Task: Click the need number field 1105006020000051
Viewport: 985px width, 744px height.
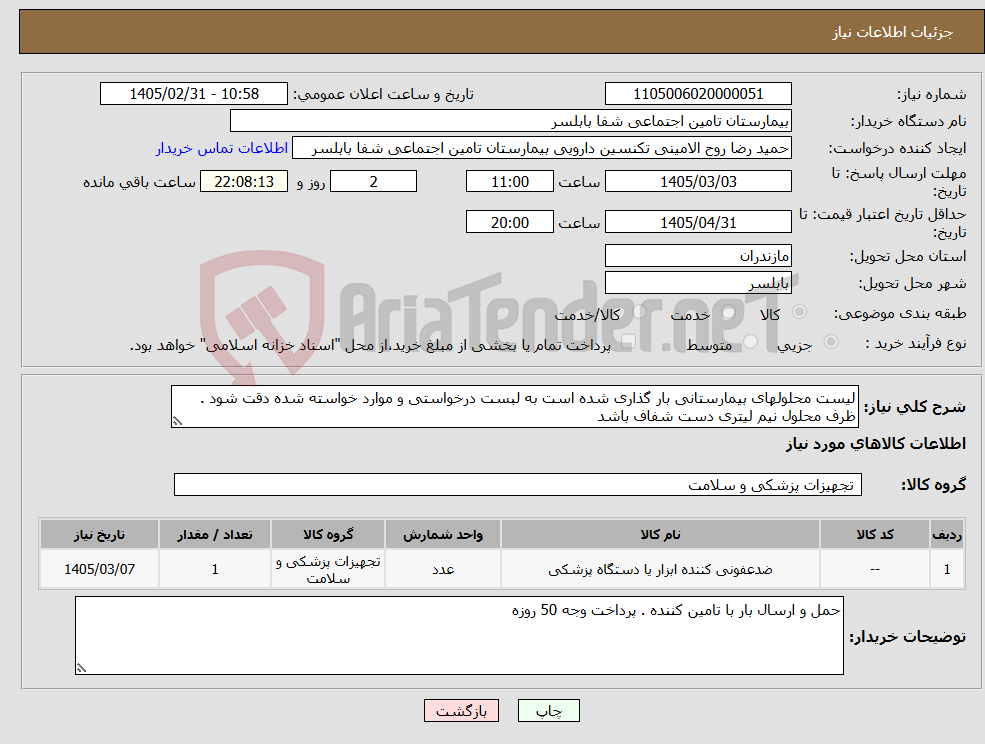Action: point(698,94)
